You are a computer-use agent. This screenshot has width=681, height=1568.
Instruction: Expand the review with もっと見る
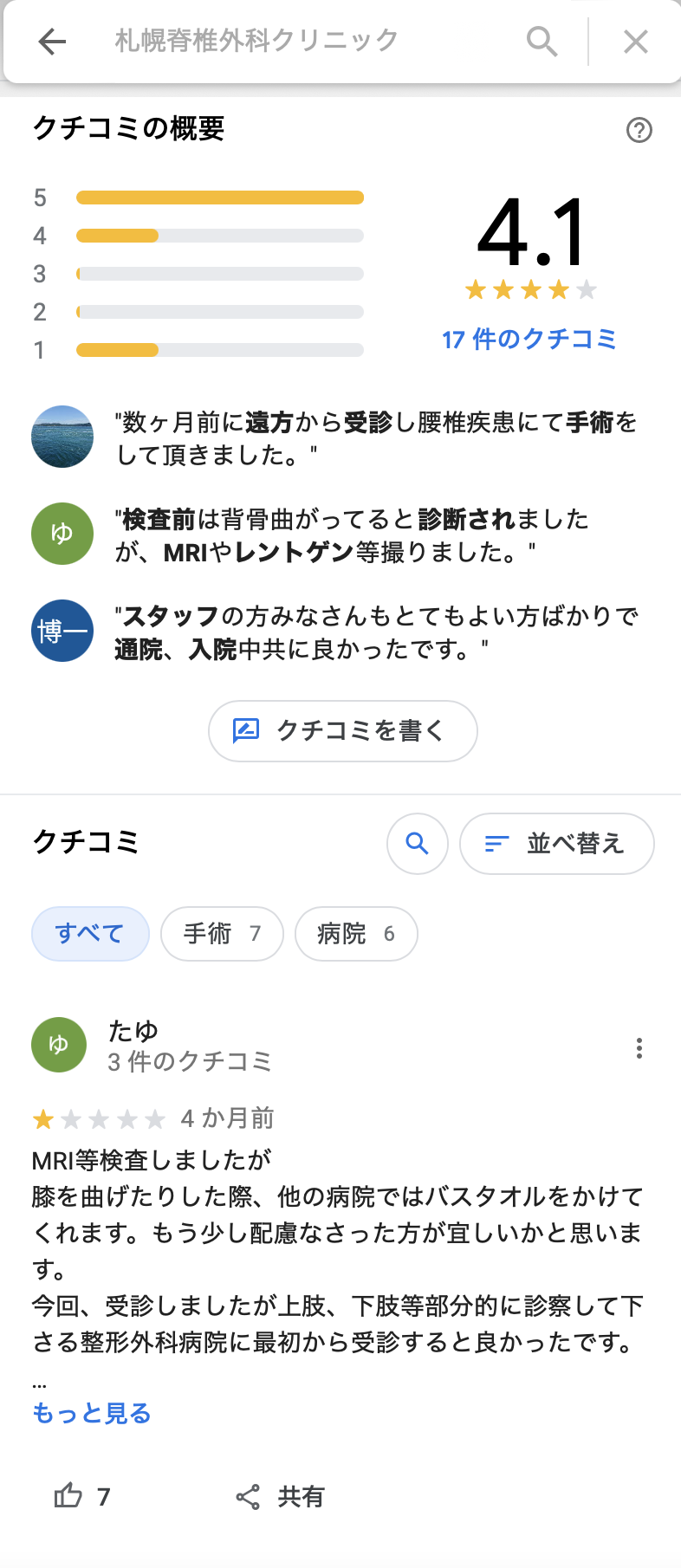click(92, 1414)
